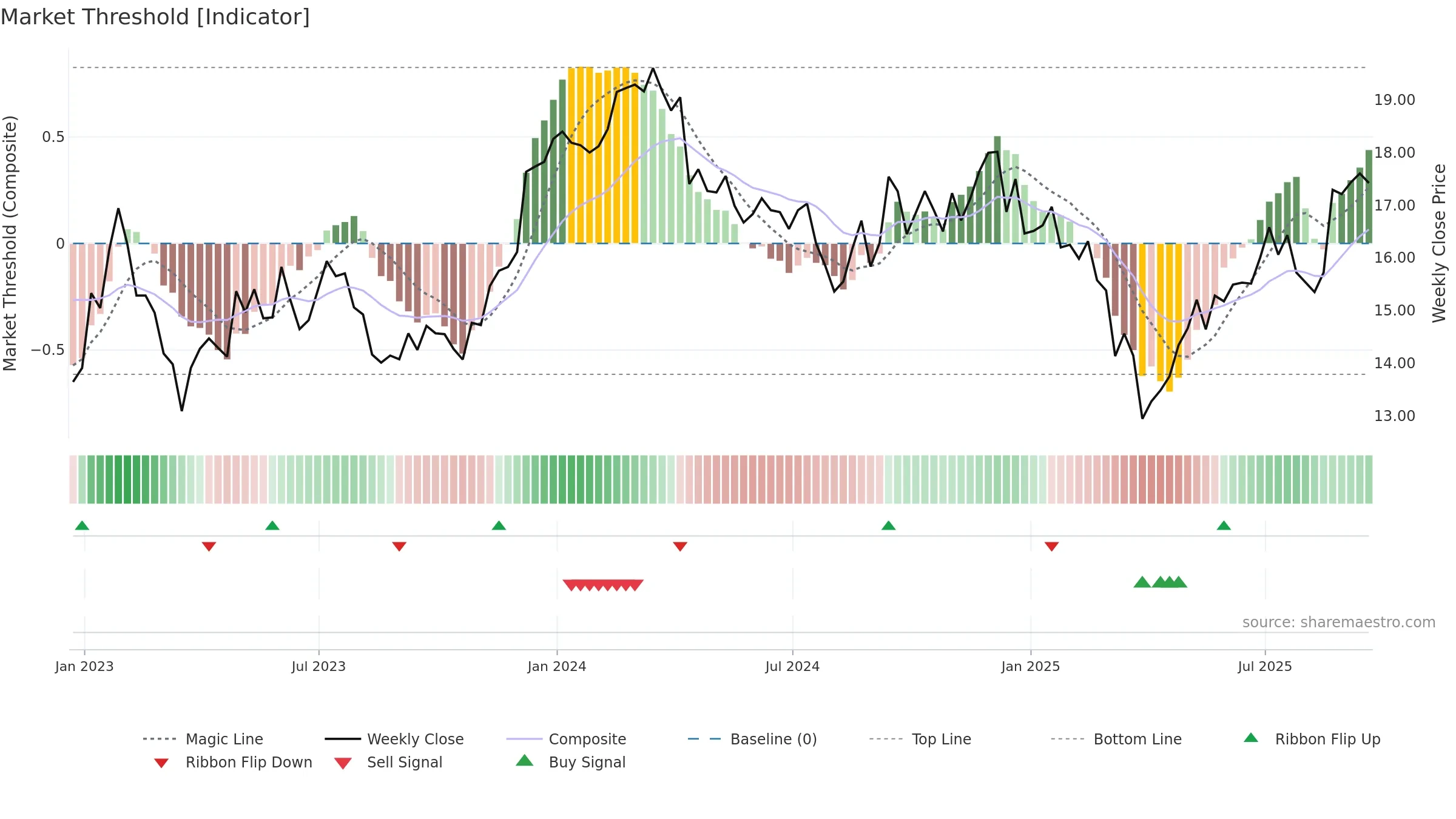Click the red flip-down triangle just after Jan 2025
This screenshot has height=819, width=1456.
point(1051,546)
